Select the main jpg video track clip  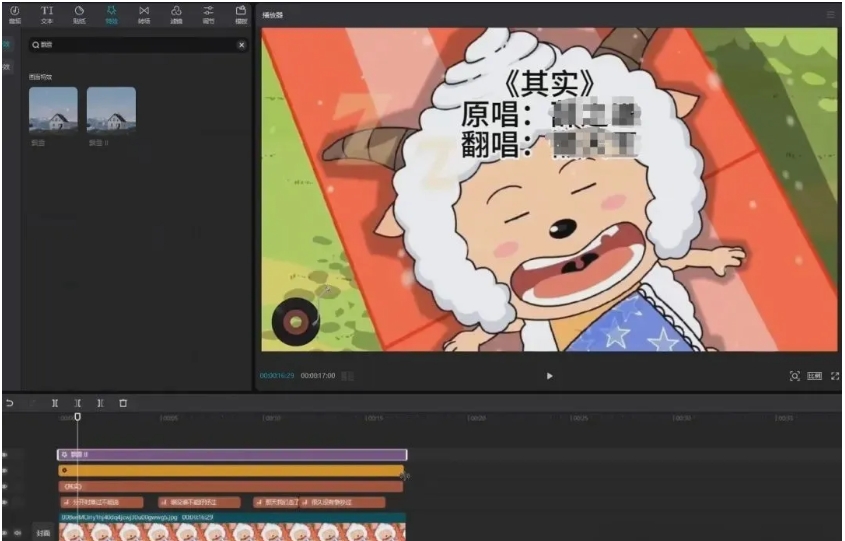(232, 528)
